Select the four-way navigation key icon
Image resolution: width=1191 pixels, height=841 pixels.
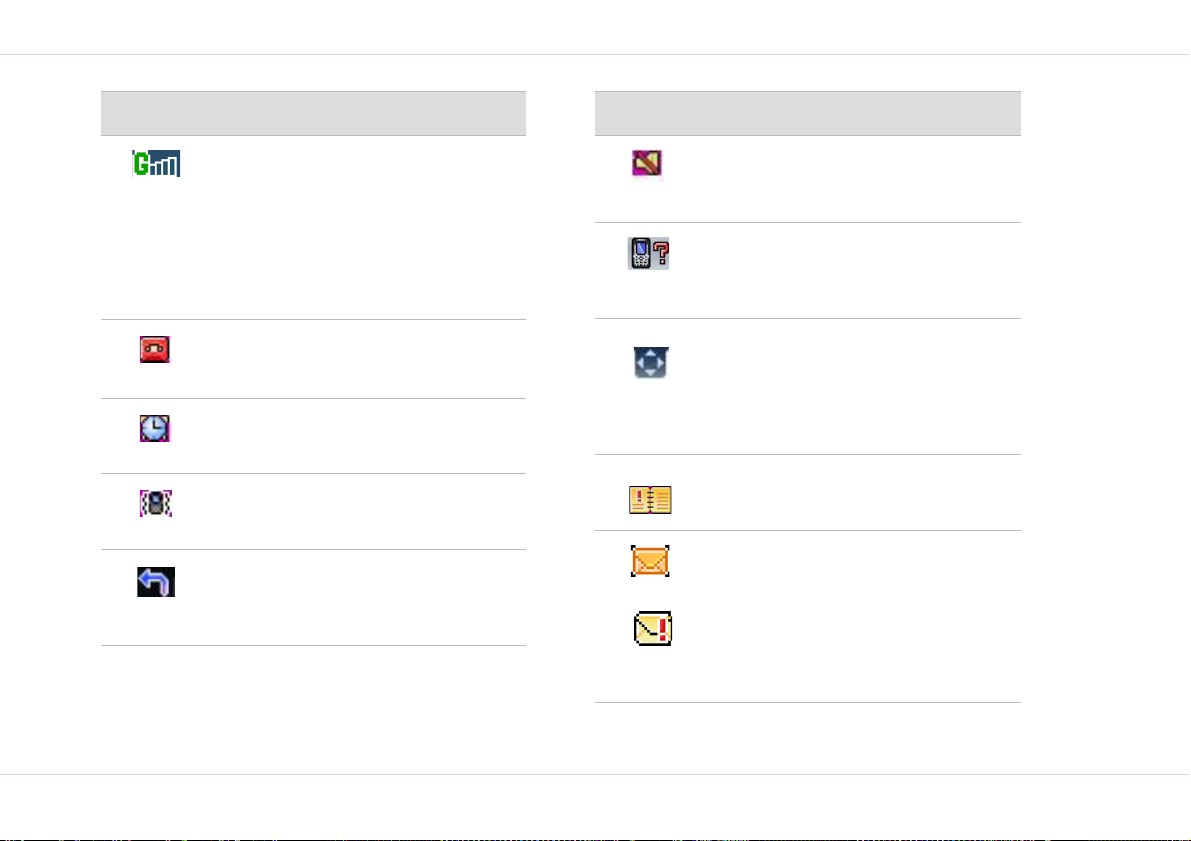coord(651,362)
